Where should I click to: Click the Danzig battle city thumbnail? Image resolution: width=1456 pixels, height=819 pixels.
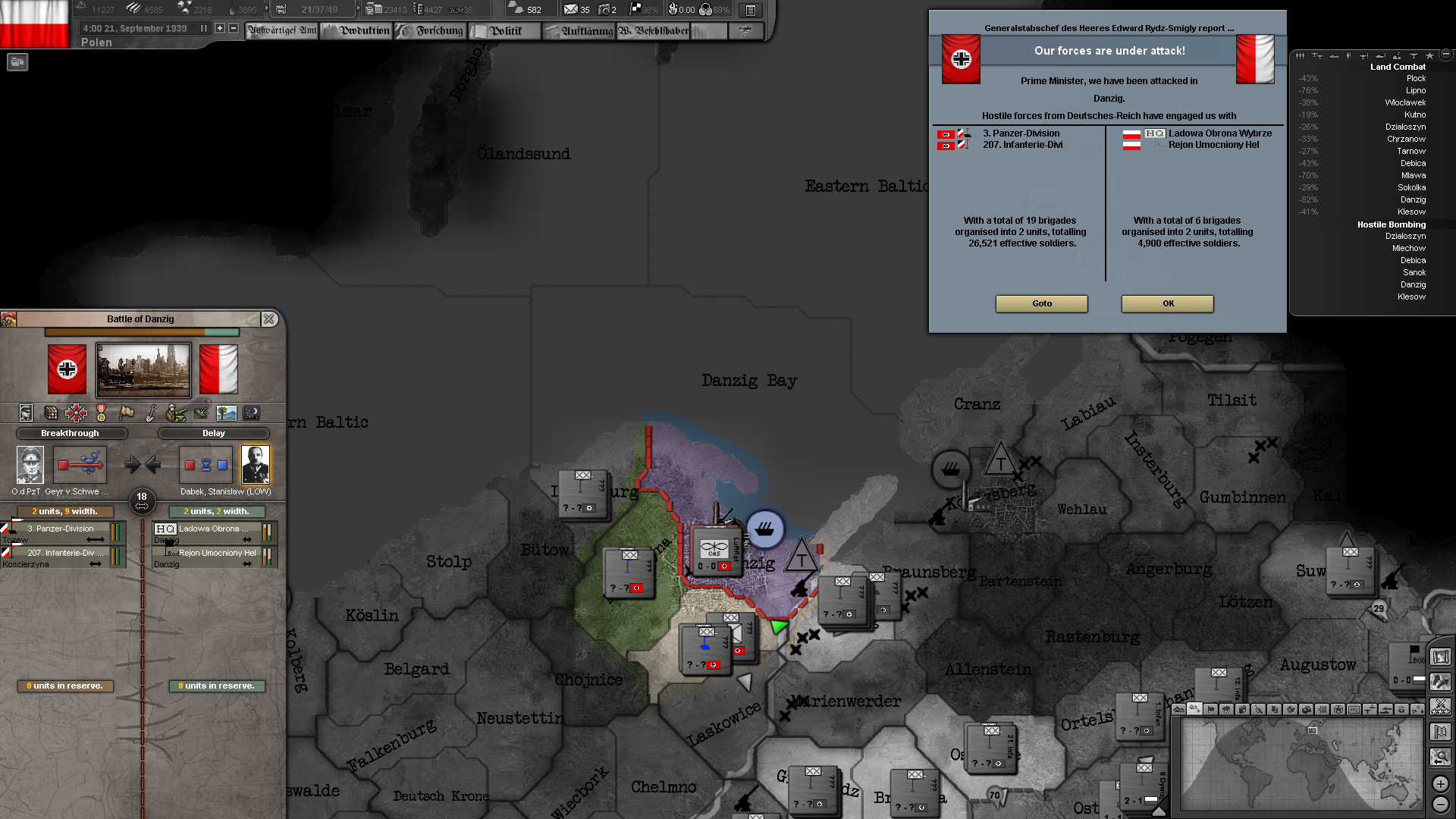143,369
